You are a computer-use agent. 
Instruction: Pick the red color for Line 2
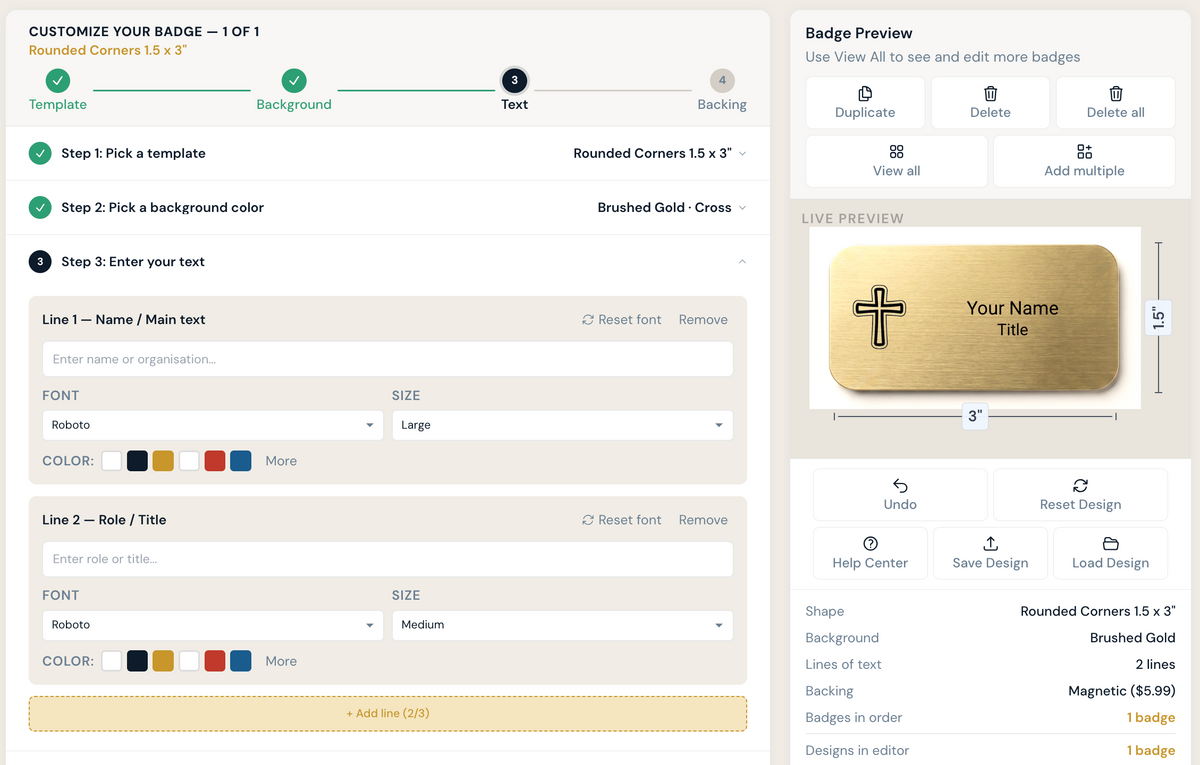tap(214, 661)
